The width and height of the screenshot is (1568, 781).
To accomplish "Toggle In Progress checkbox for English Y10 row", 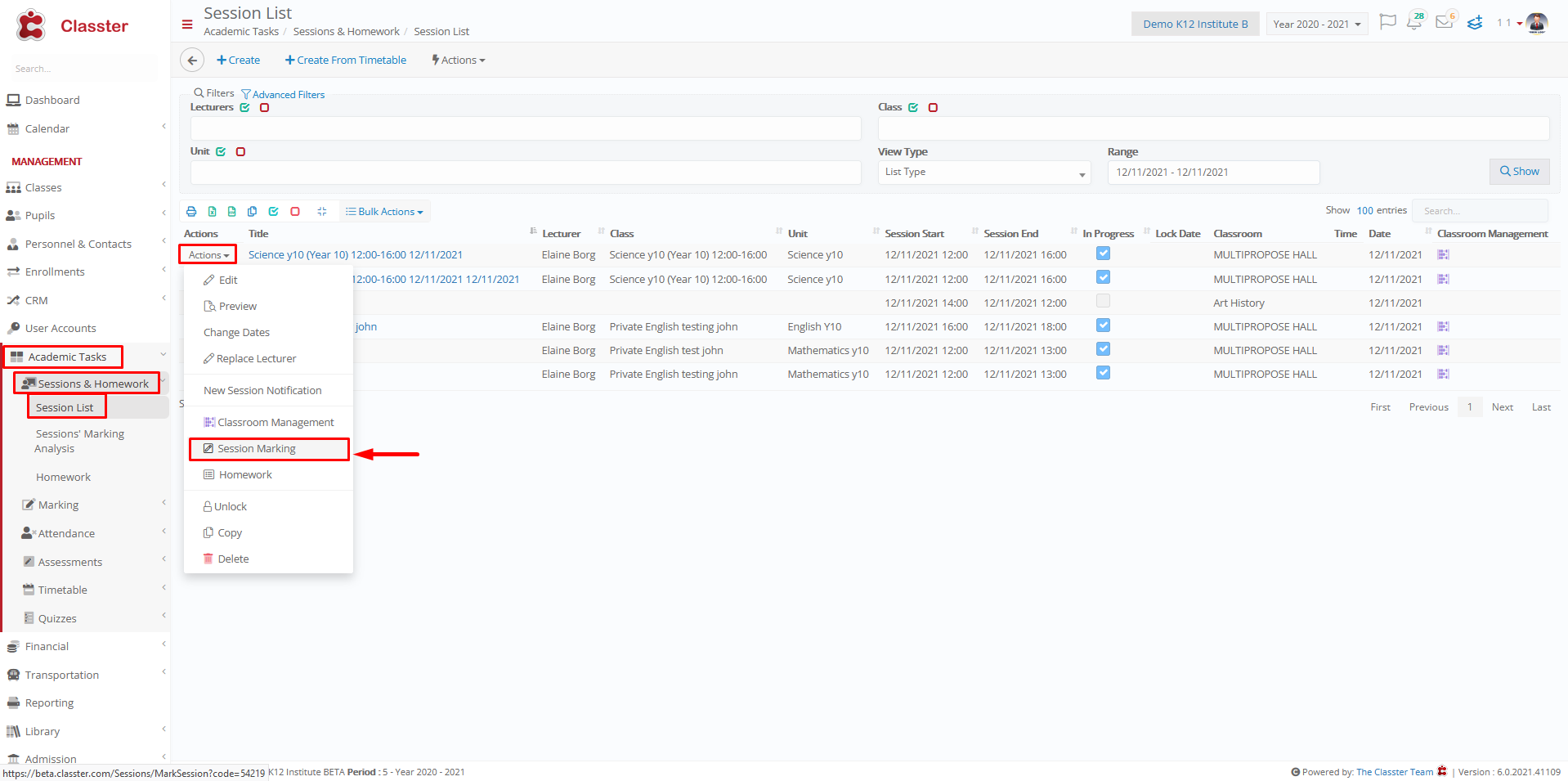I will click(x=1103, y=325).
